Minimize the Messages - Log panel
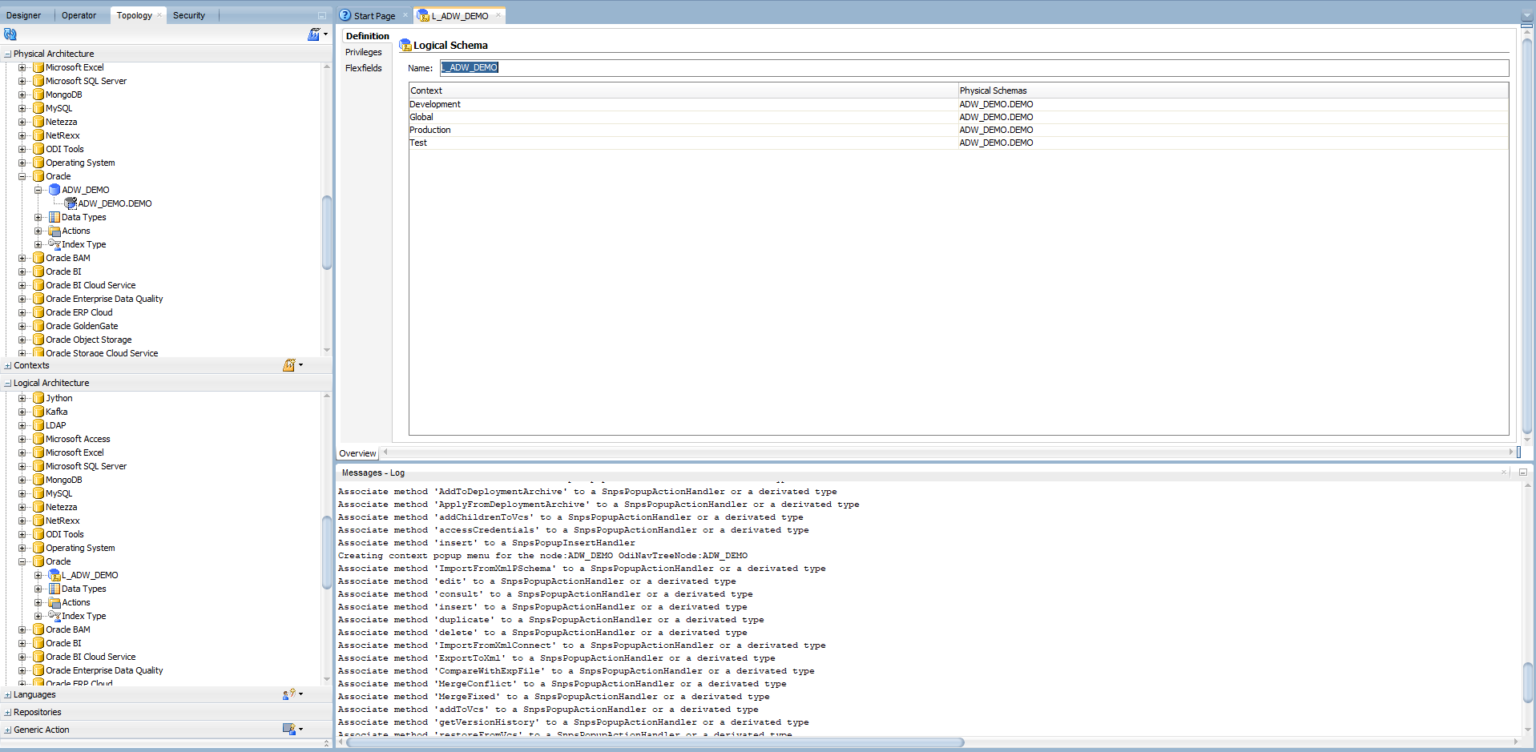 point(1523,472)
